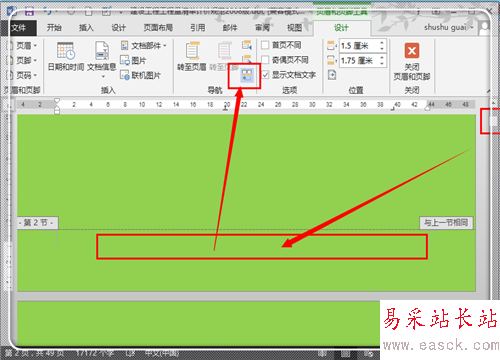Switch to the 视图 (View) tab
500x360 pixels.
click(x=294, y=28)
